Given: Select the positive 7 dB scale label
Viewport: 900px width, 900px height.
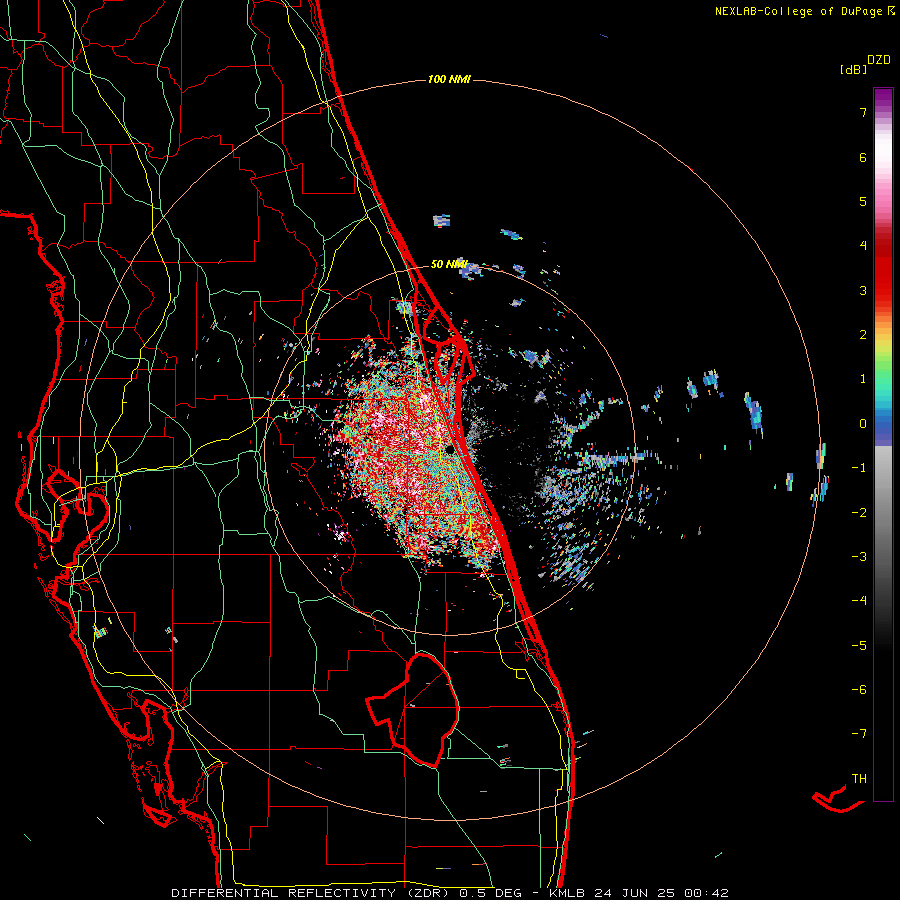Looking at the screenshot, I should [x=863, y=112].
